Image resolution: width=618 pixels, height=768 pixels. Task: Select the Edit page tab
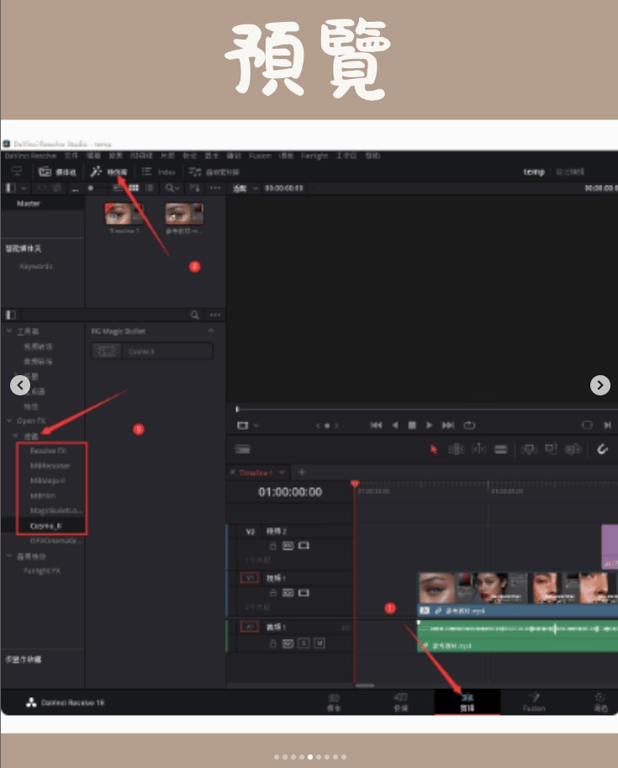(x=467, y=702)
